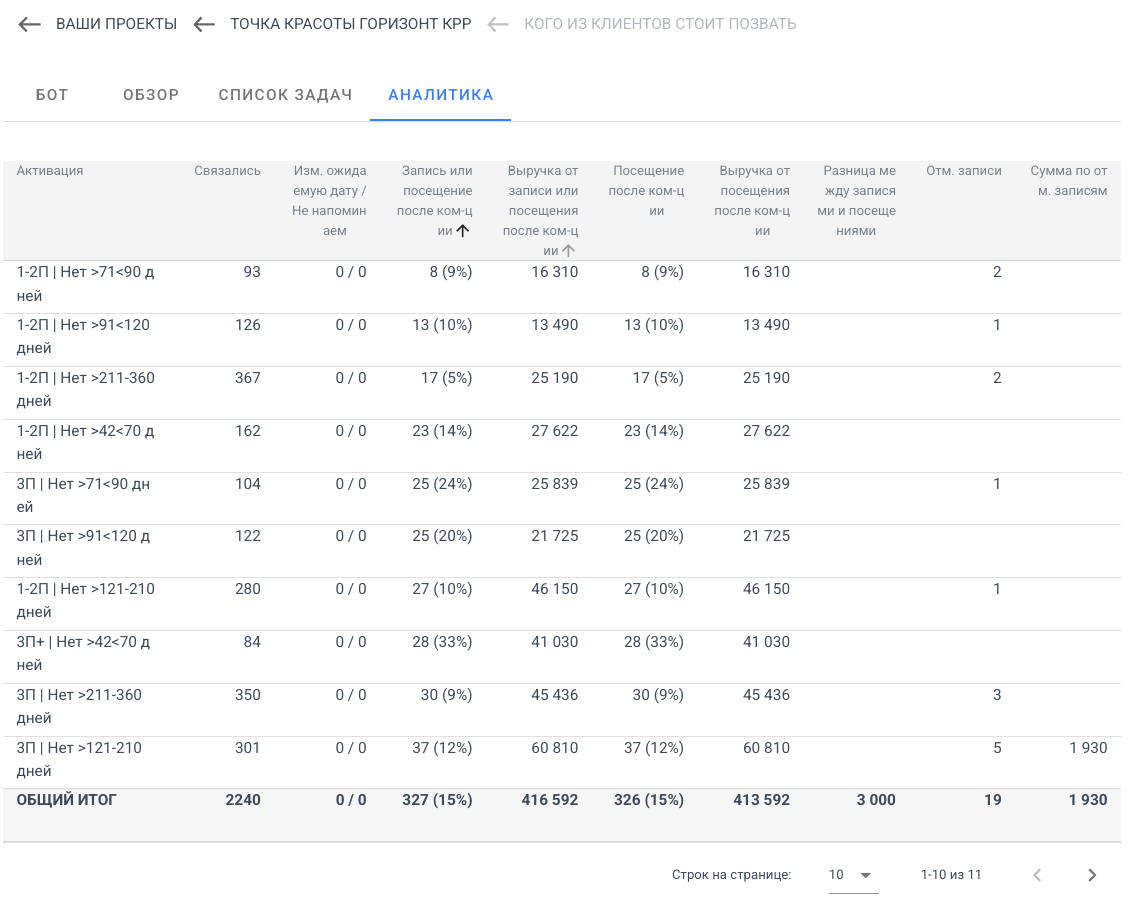Select row 3П | Нет >121-210 дней
The image size is (1136, 907).
(x=561, y=762)
